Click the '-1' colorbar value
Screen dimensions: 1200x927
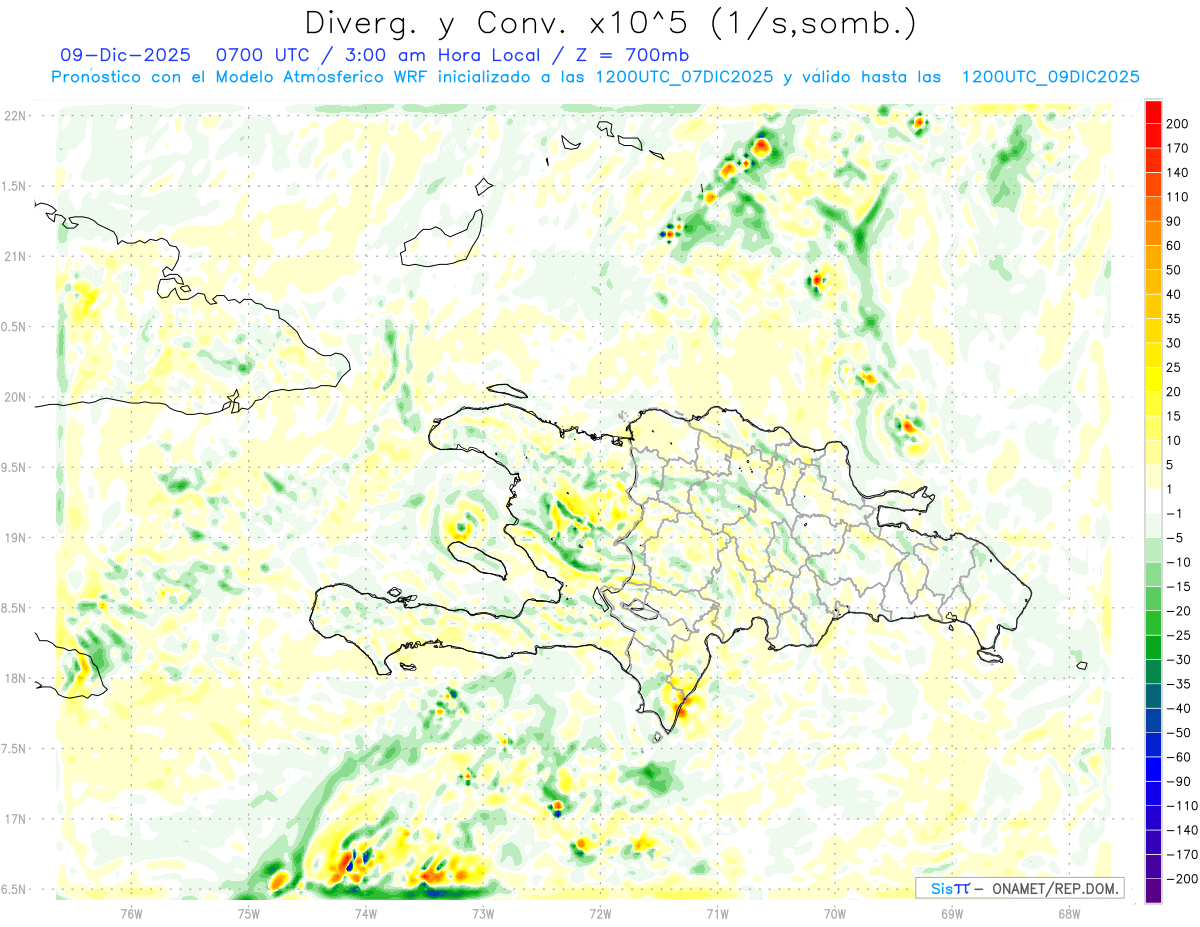pos(1173,514)
